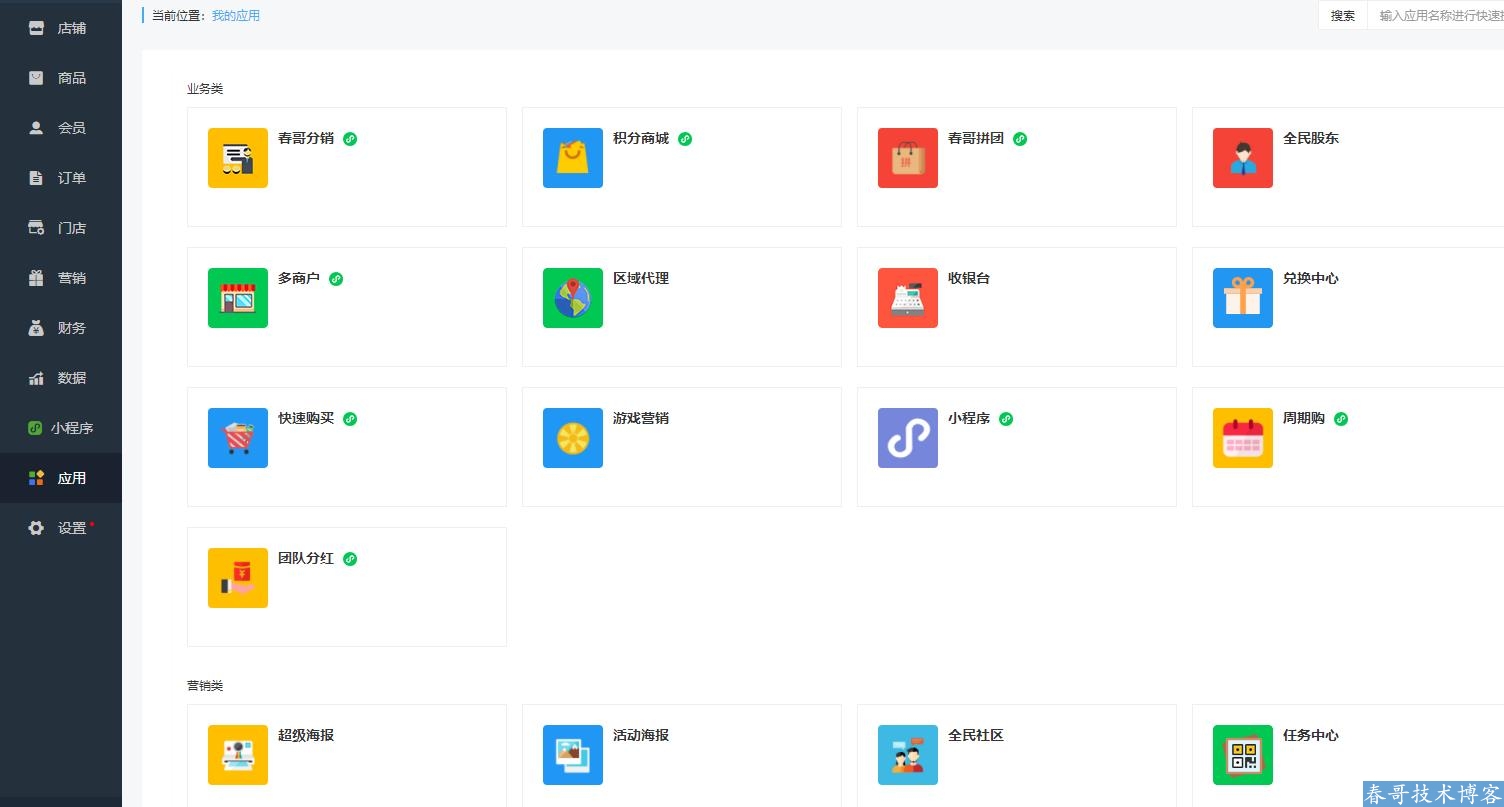Click the 搜索 button
The width and height of the screenshot is (1504, 807).
pyautogui.click(x=1343, y=16)
